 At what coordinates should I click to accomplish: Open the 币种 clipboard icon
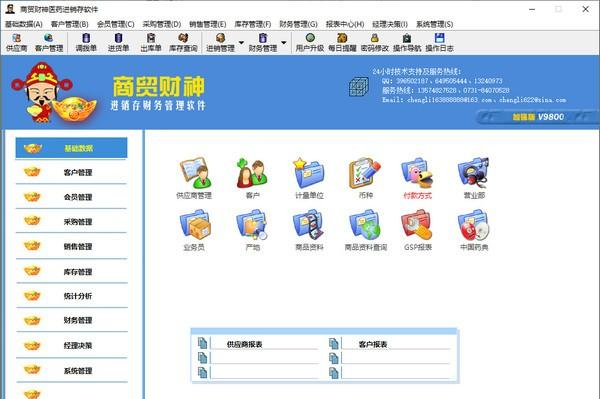tap(365, 178)
